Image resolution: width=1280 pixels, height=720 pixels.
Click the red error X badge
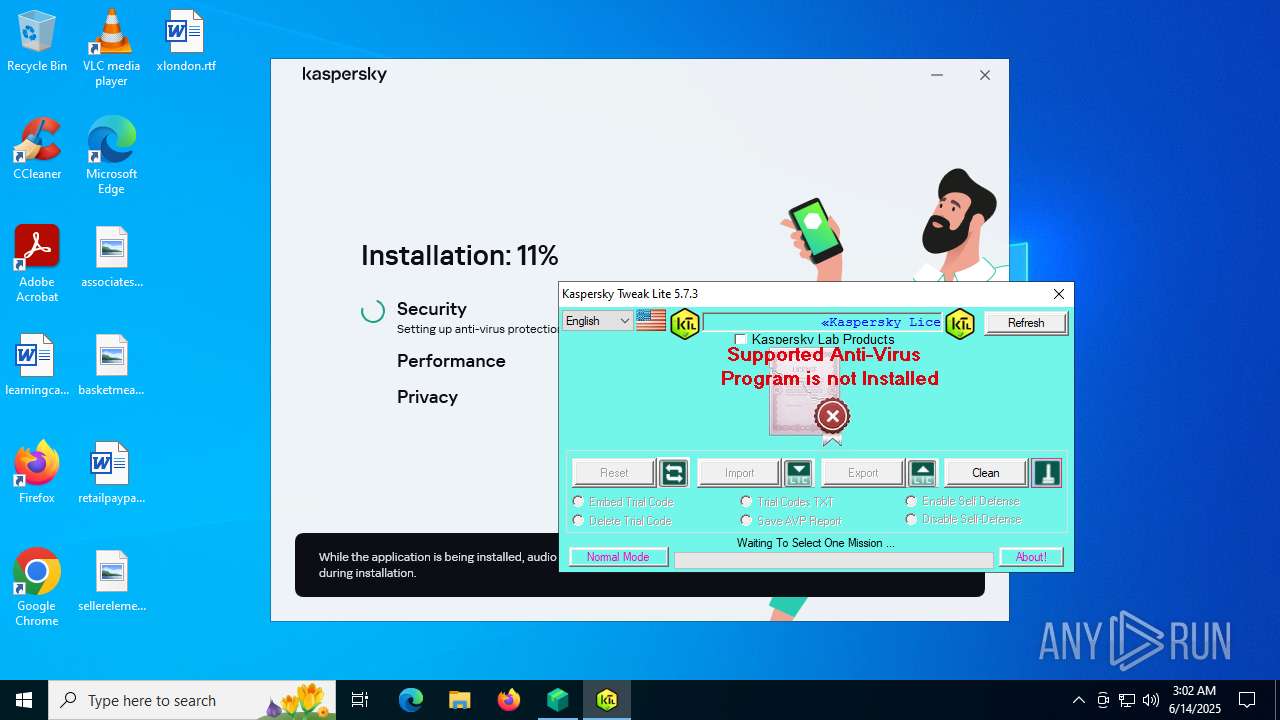pos(832,416)
